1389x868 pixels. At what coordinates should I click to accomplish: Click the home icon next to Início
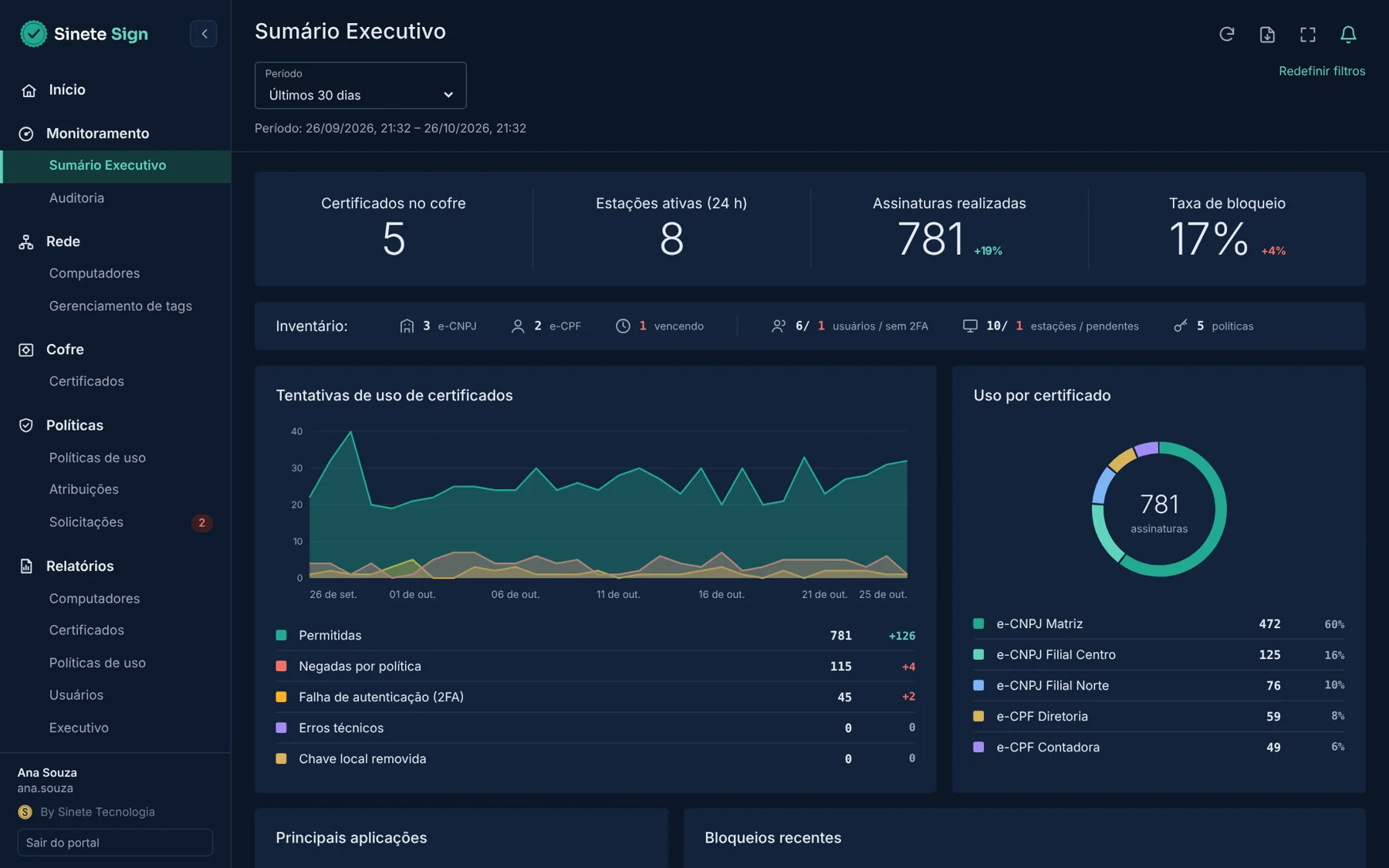point(29,90)
